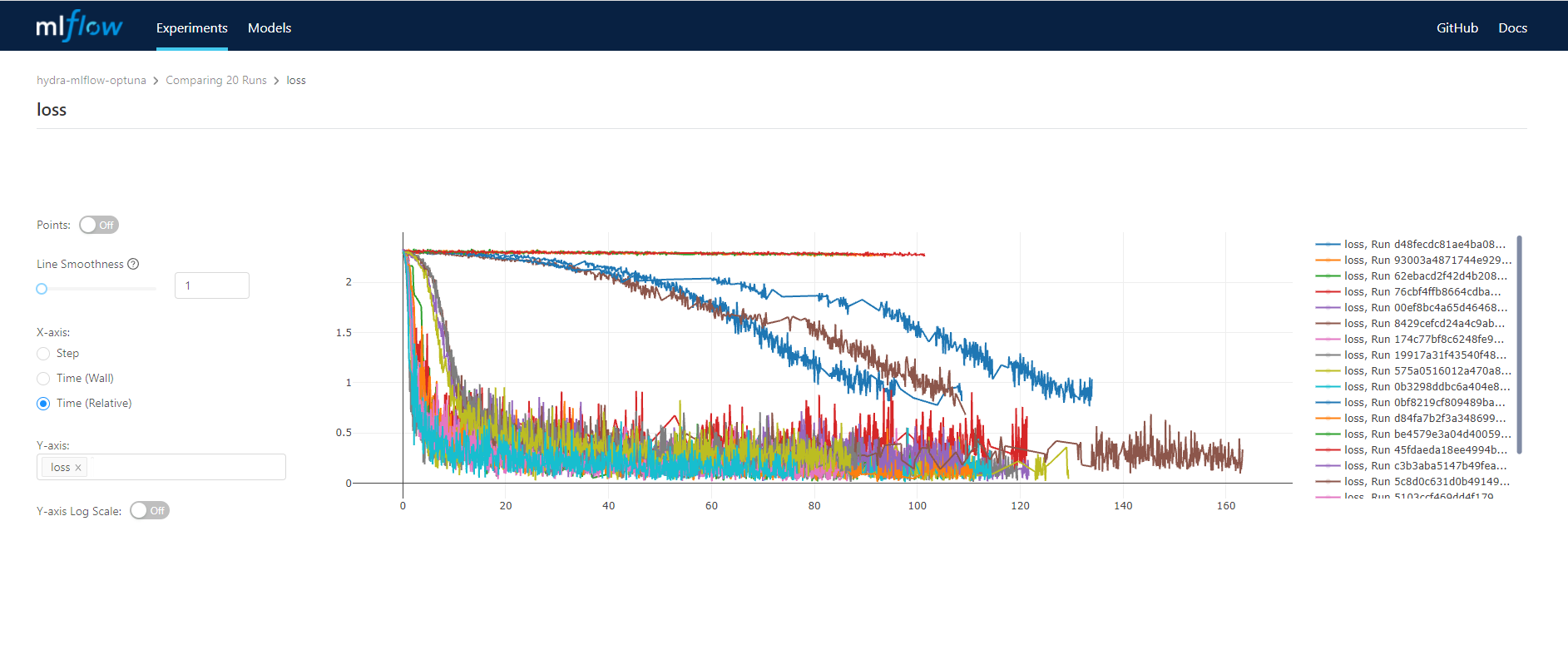Select the Step x-axis option
The width and height of the screenshot is (1568, 660).
click(43, 354)
